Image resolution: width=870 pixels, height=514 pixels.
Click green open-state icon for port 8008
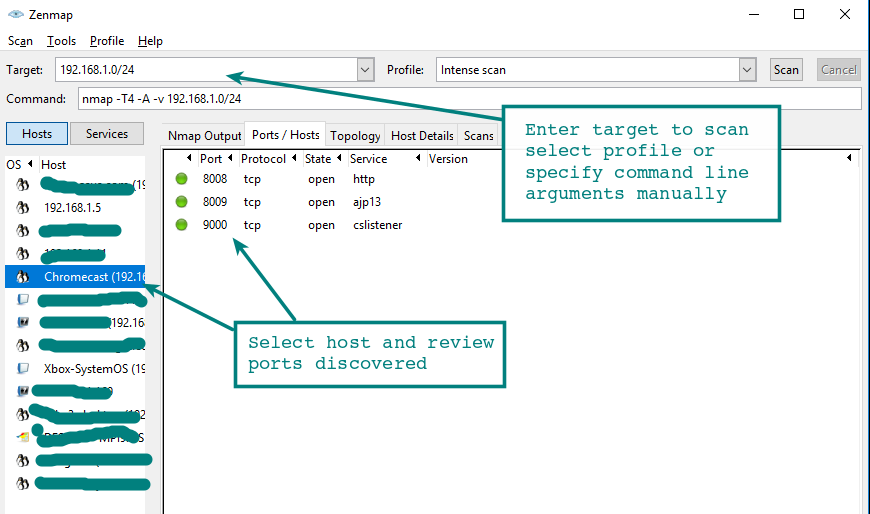click(181, 179)
